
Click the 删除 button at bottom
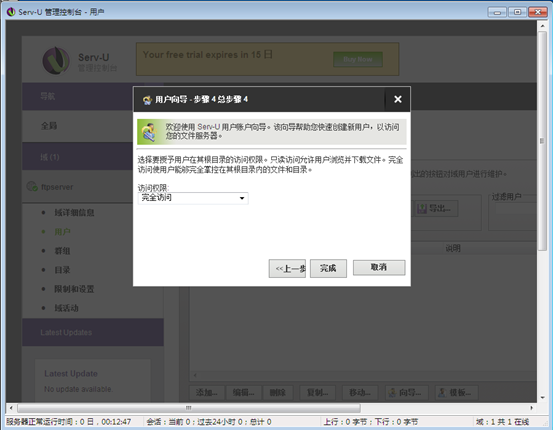tap(278, 392)
